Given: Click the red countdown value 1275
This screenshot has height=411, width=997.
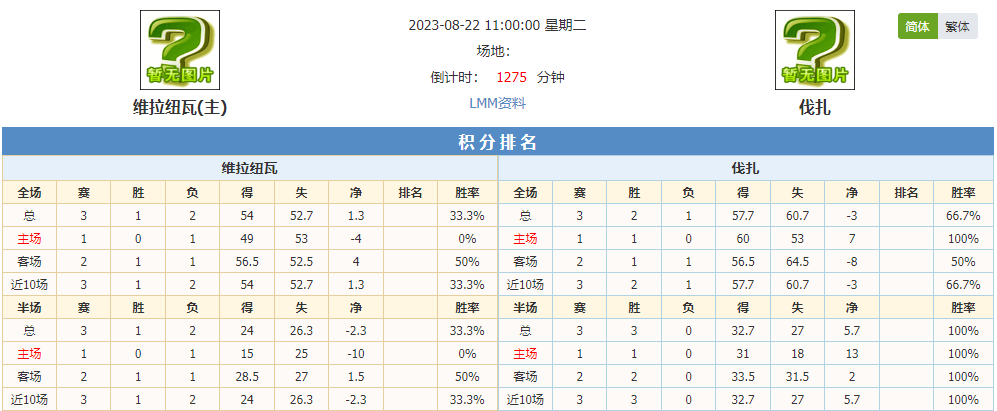Looking at the screenshot, I should pyautogui.click(x=512, y=78).
